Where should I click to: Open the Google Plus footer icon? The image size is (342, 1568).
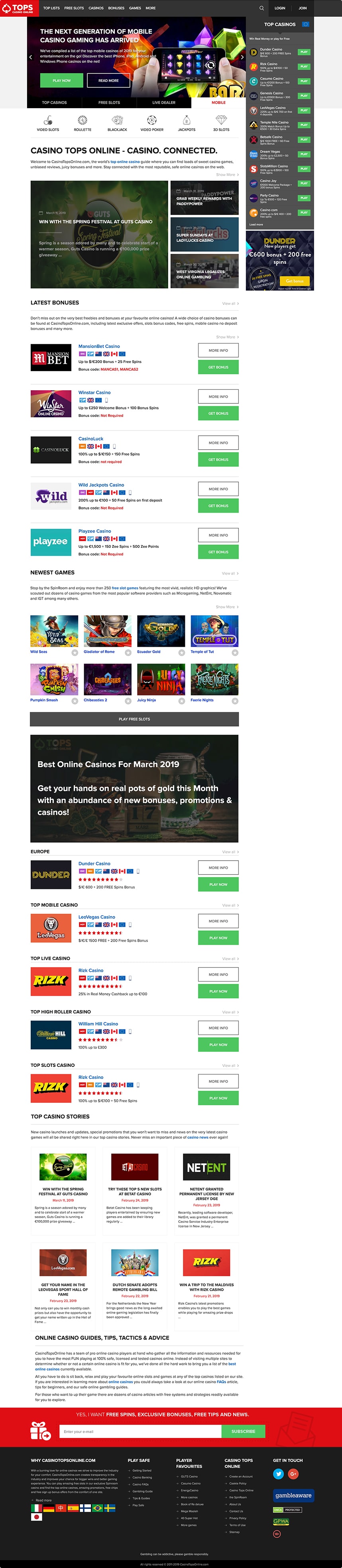293,1474
